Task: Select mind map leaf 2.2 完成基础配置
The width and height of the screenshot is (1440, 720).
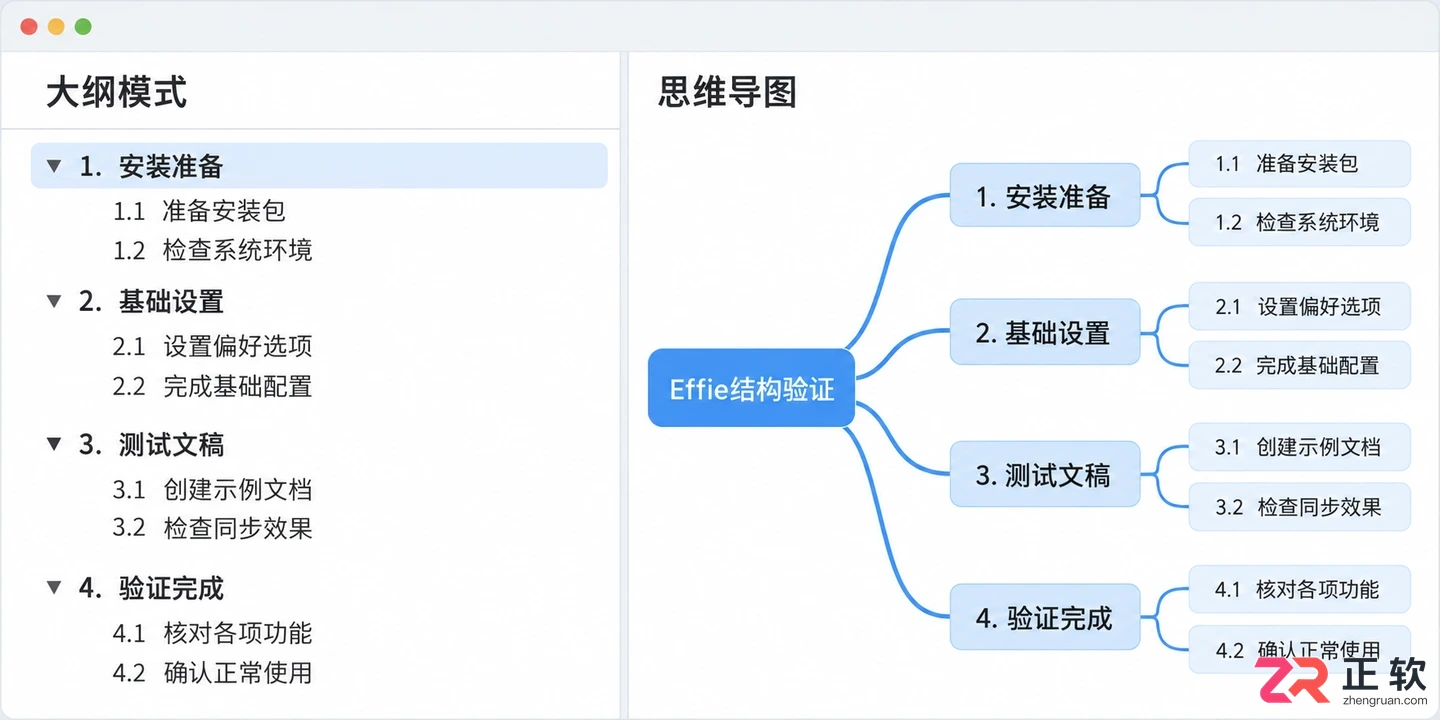Action: point(1299,365)
